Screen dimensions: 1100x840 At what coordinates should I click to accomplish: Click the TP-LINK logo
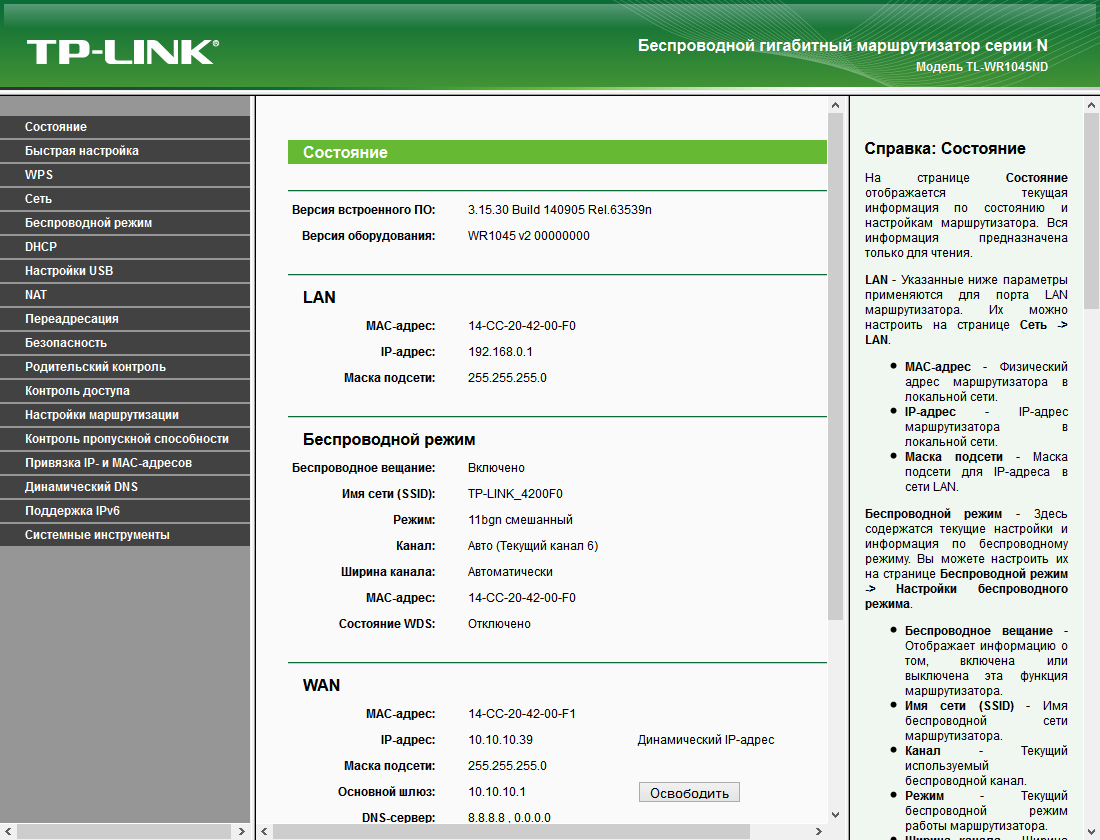point(123,53)
